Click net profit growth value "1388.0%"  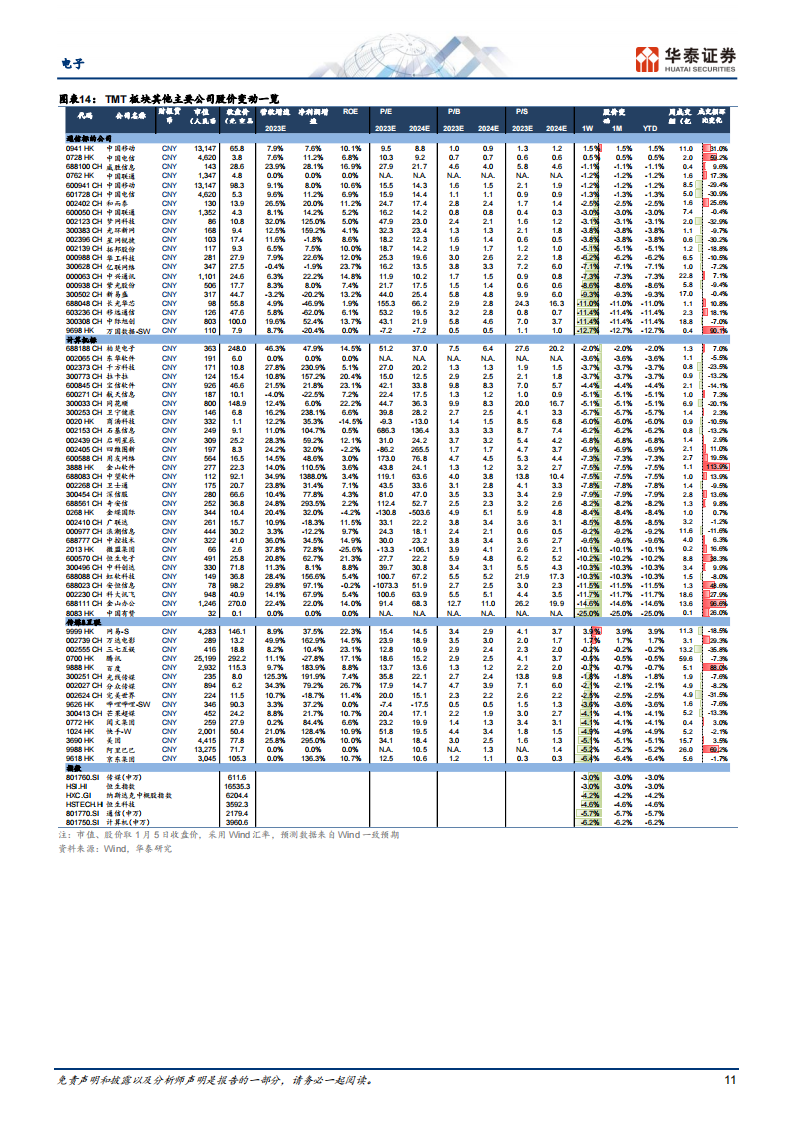313,476
